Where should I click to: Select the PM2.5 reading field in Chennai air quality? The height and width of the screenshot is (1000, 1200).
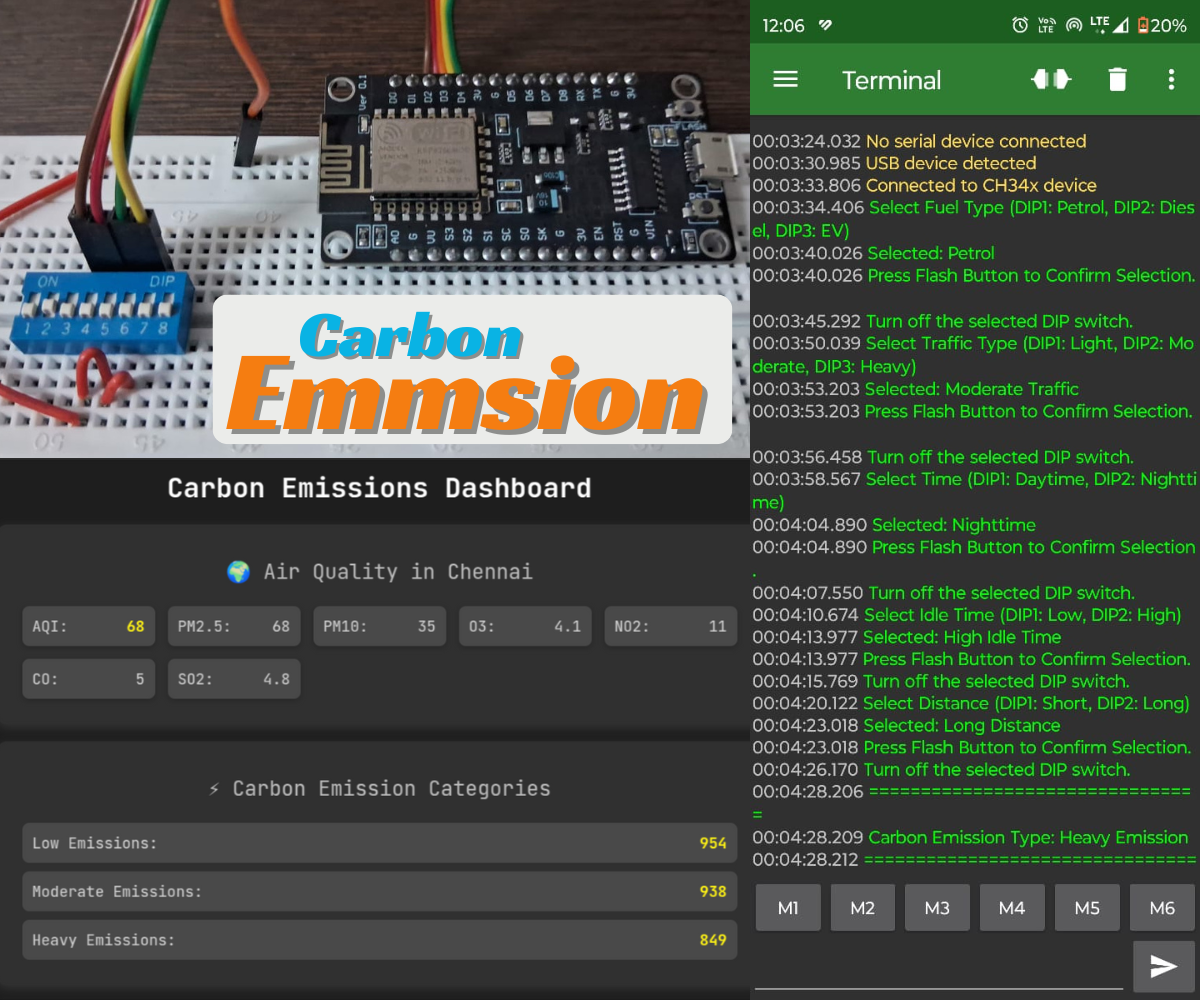click(x=234, y=626)
